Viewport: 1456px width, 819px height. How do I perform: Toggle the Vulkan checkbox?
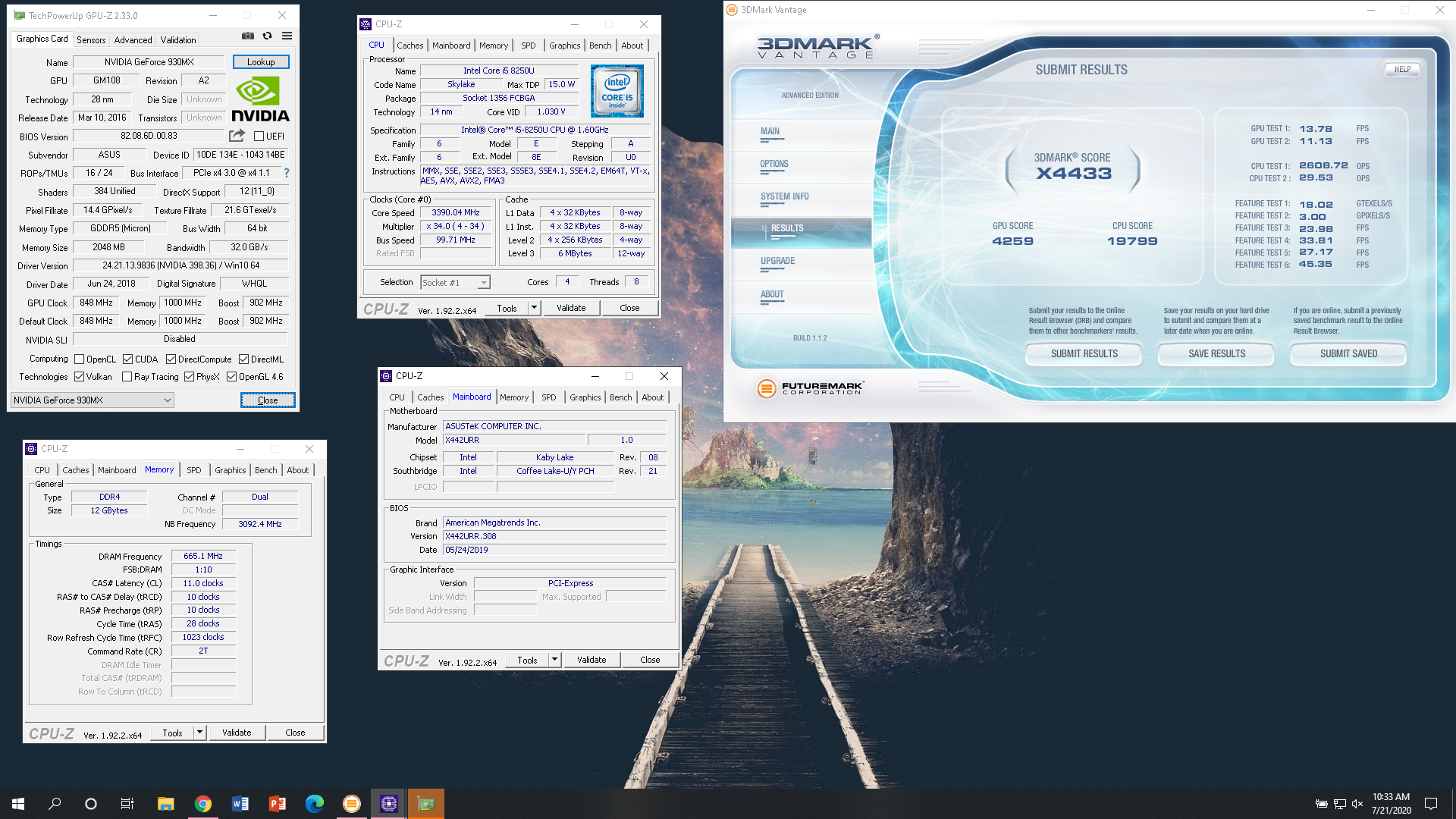tap(79, 377)
